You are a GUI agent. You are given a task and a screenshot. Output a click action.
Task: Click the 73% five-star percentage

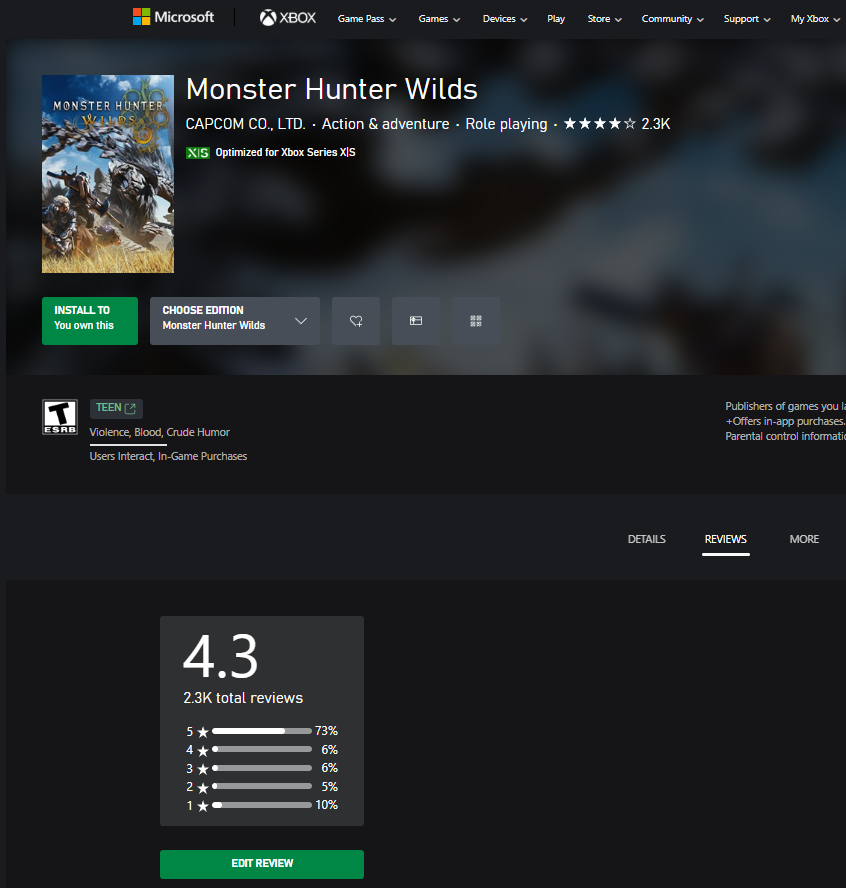pos(326,731)
